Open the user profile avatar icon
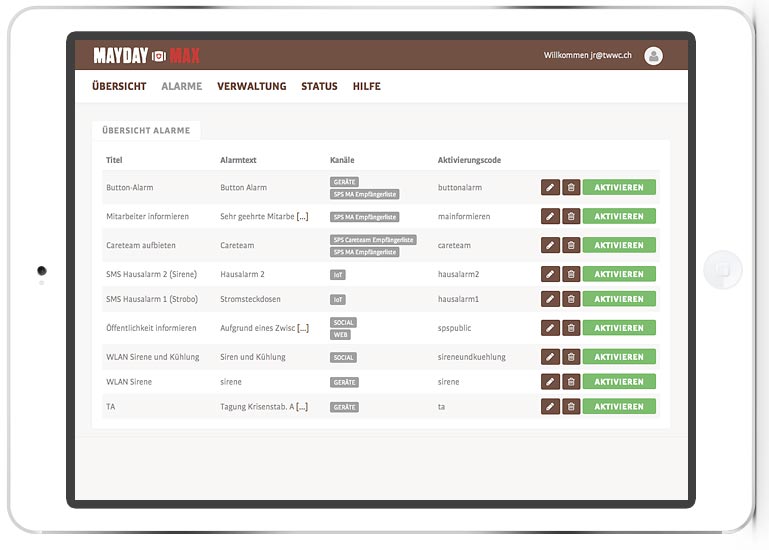Image resolution: width=769 pixels, height=550 pixels. (654, 56)
